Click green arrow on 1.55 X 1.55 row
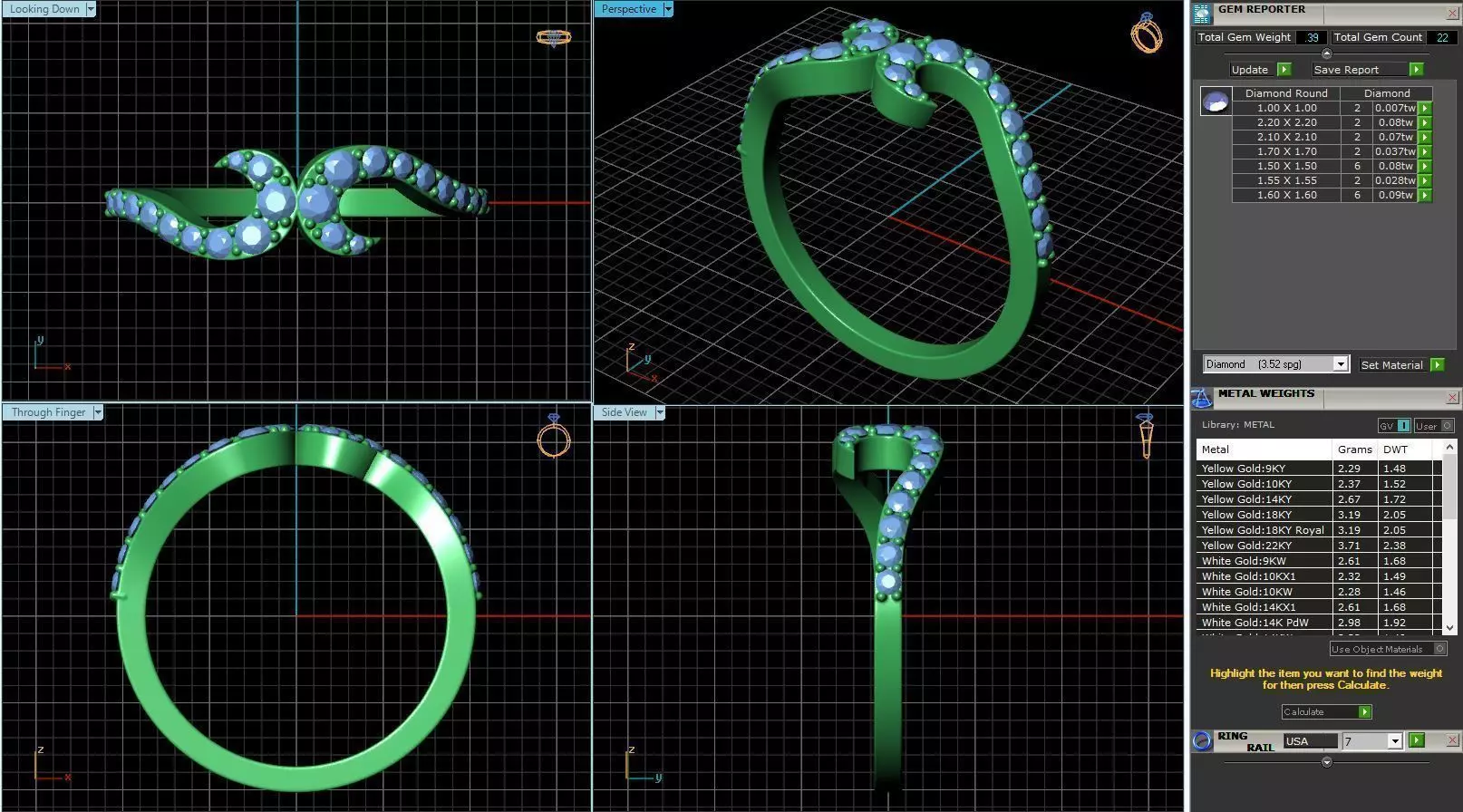Image resolution: width=1463 pixels, height=812 pixels. pyautogui.click(x=1425, y=180)
